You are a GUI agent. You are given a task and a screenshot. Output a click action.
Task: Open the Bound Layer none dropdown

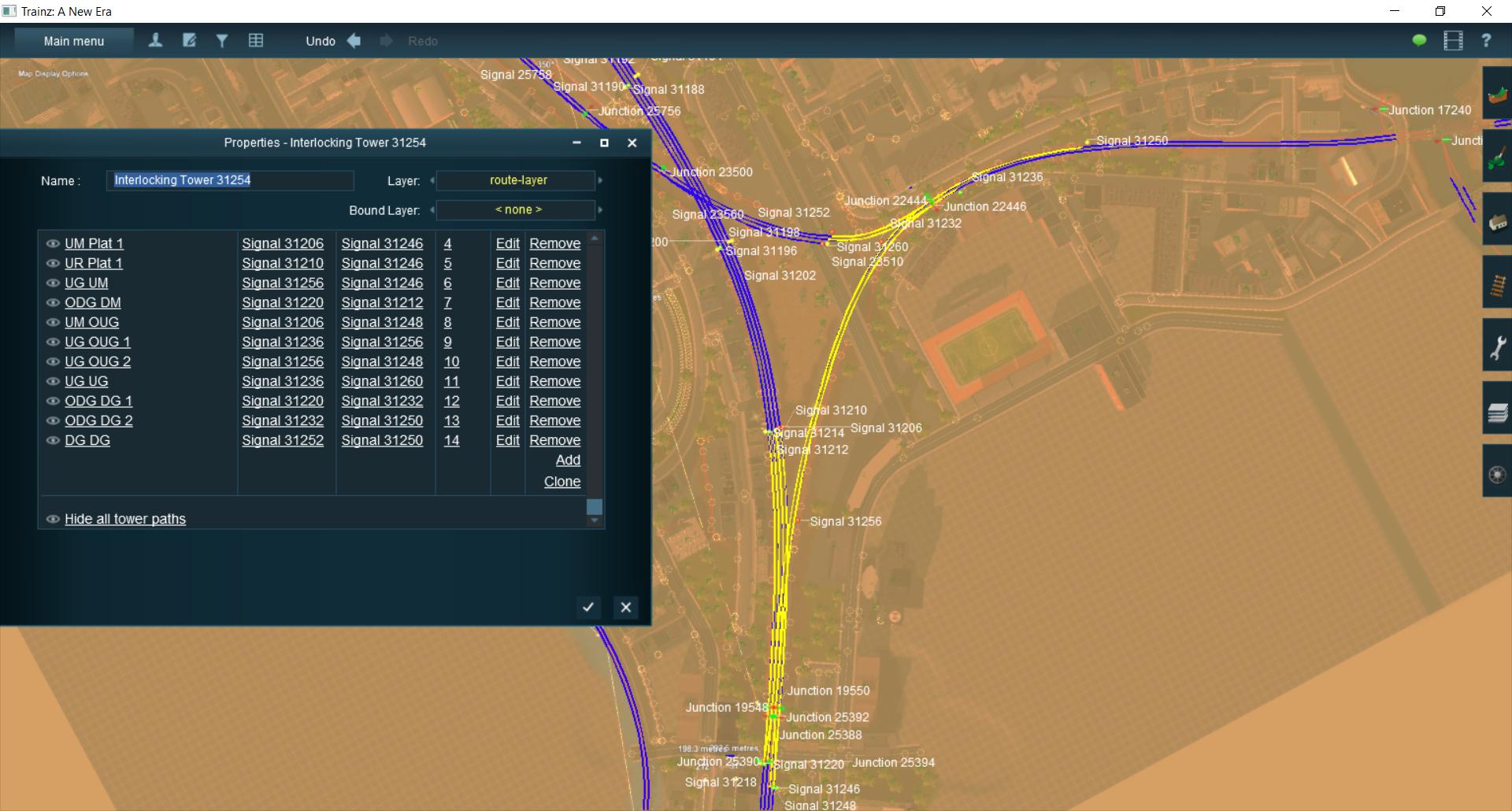tap(517, 210)
